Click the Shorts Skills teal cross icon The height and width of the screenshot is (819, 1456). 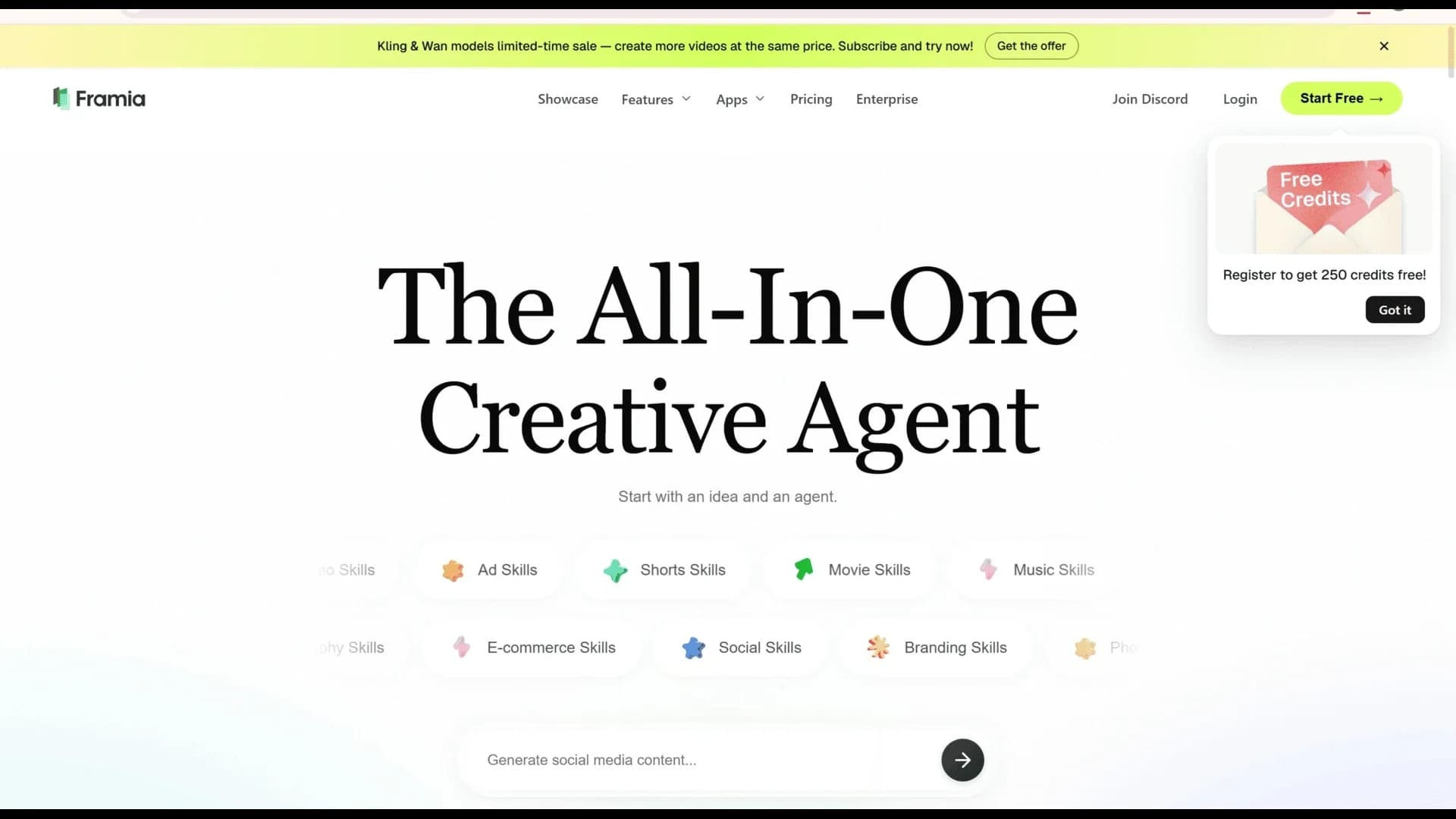tap(615, 570)
